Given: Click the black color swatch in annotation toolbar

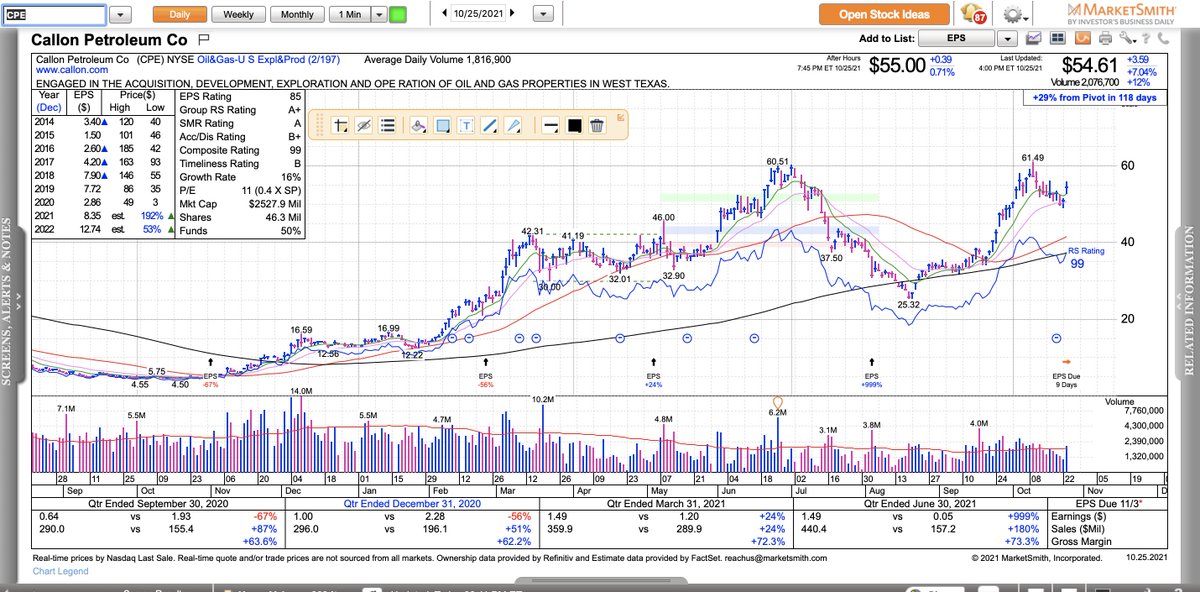Looking at the screenshot, I should [575, 126].
